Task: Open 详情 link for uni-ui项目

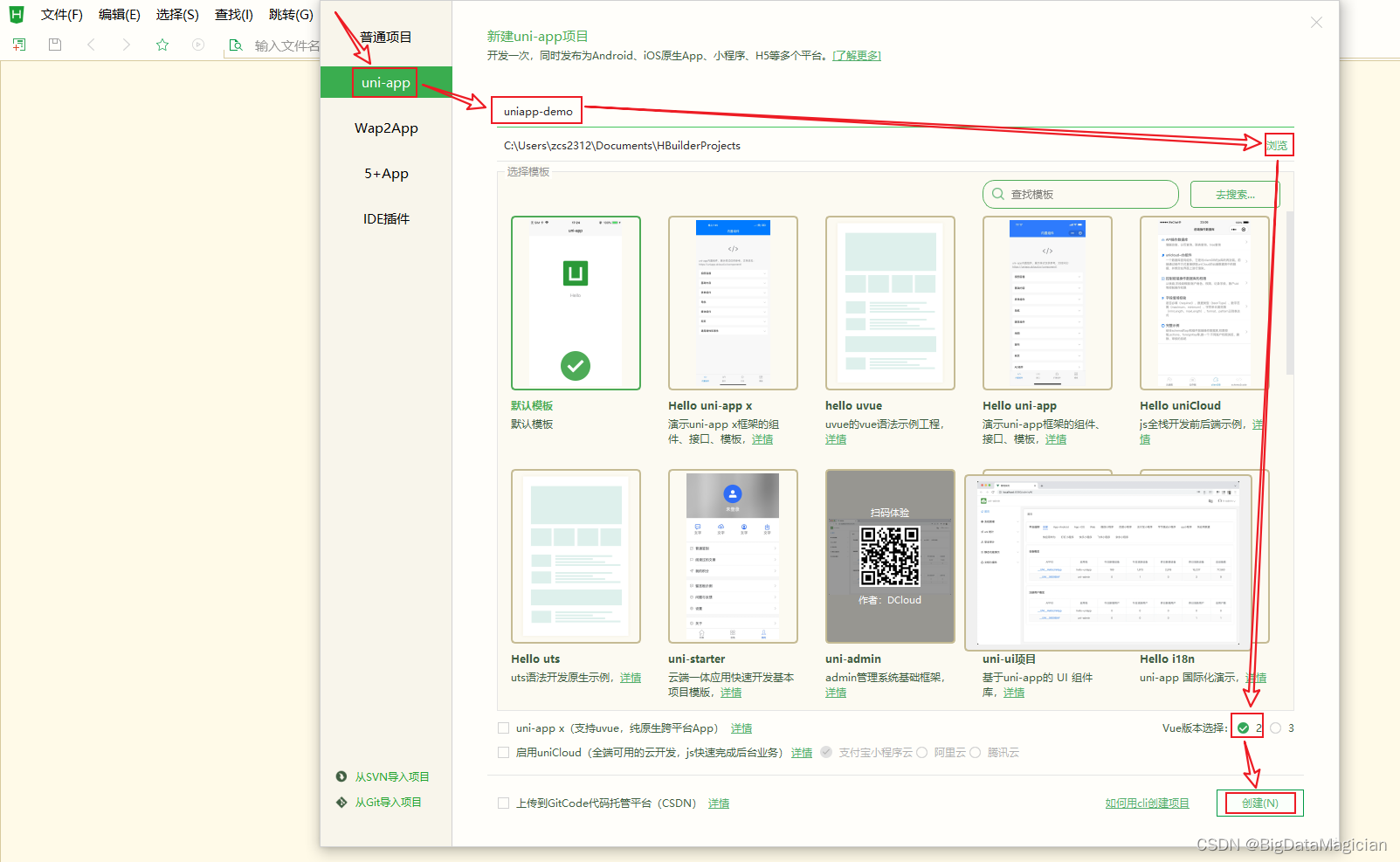Action: [x=1014, y=693]
